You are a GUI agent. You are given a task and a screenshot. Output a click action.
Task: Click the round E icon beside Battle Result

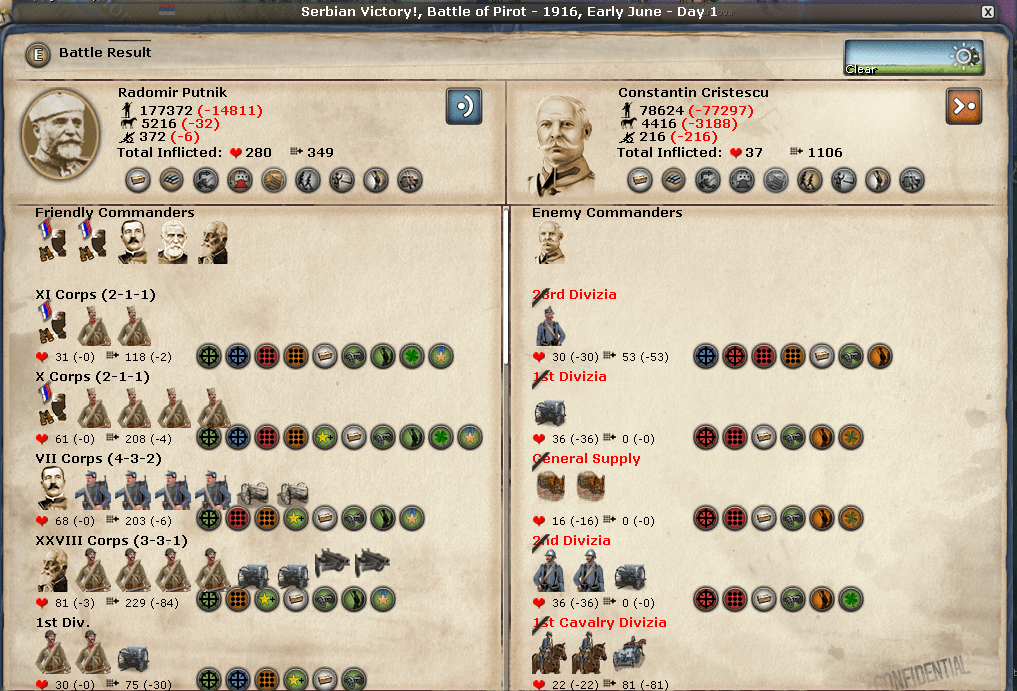38,55
